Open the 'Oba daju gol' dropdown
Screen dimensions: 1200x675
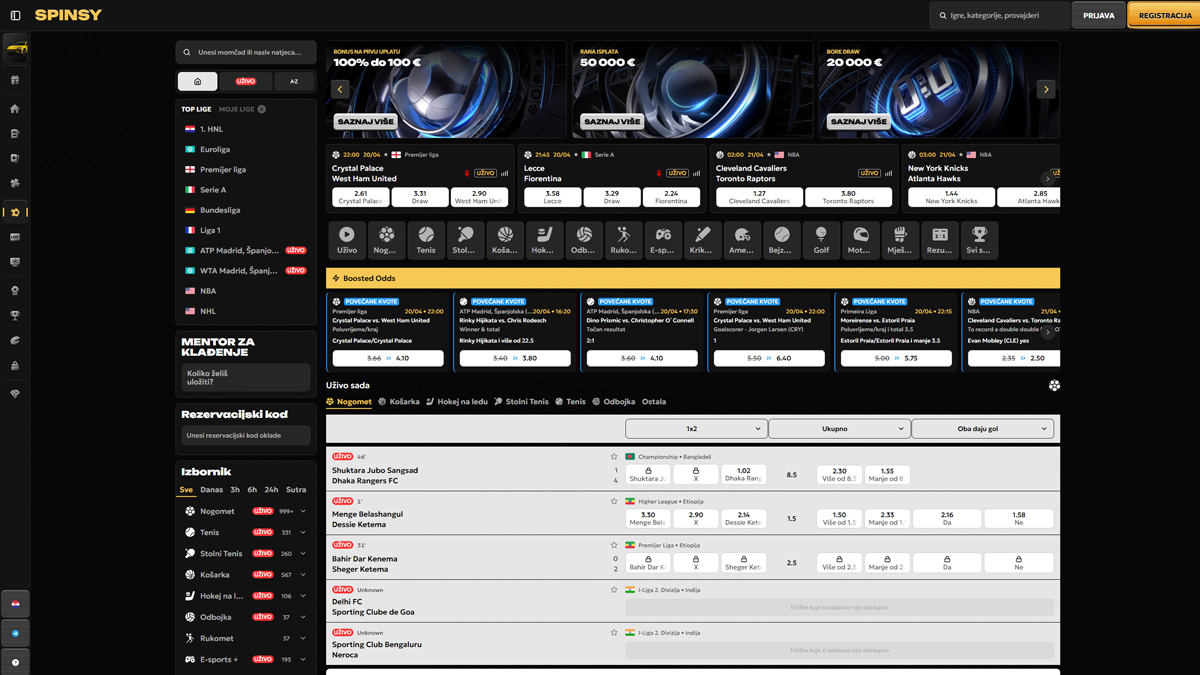982,428
